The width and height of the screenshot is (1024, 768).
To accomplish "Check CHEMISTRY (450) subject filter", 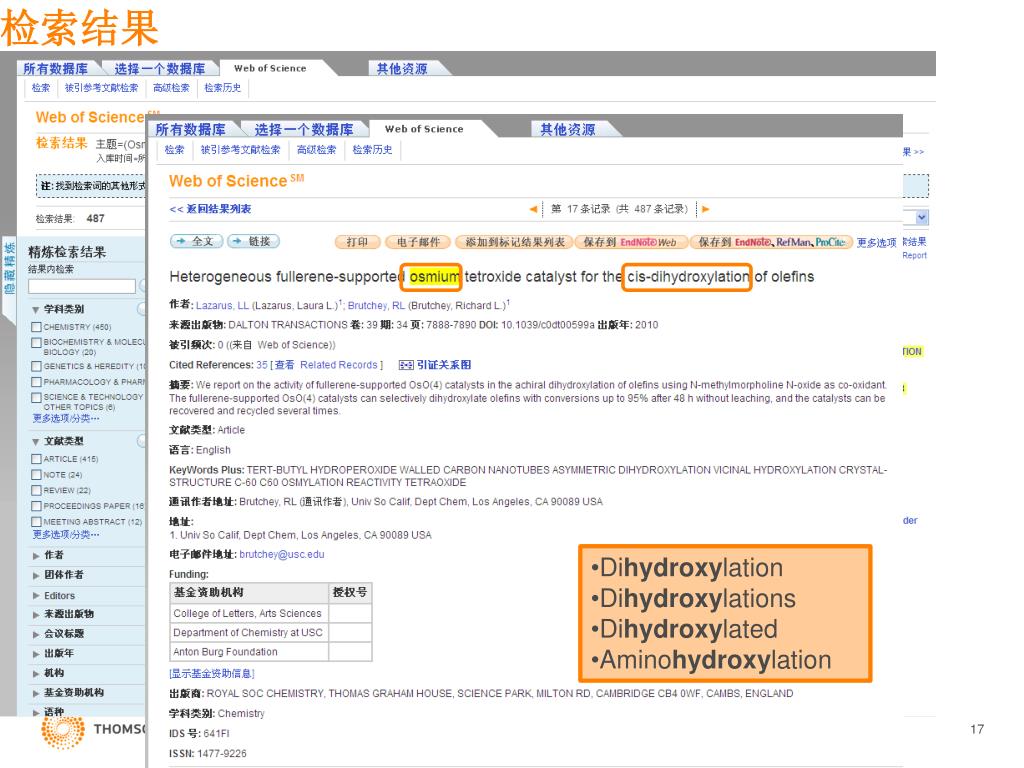I will point(37,327).
